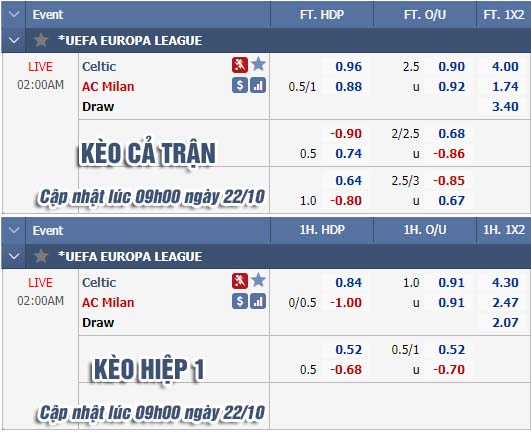Pick the full-time handicap odds 0.88 for AC Milan
The width and height of the screenshot is (531, 433).
[x=348, y=87]
